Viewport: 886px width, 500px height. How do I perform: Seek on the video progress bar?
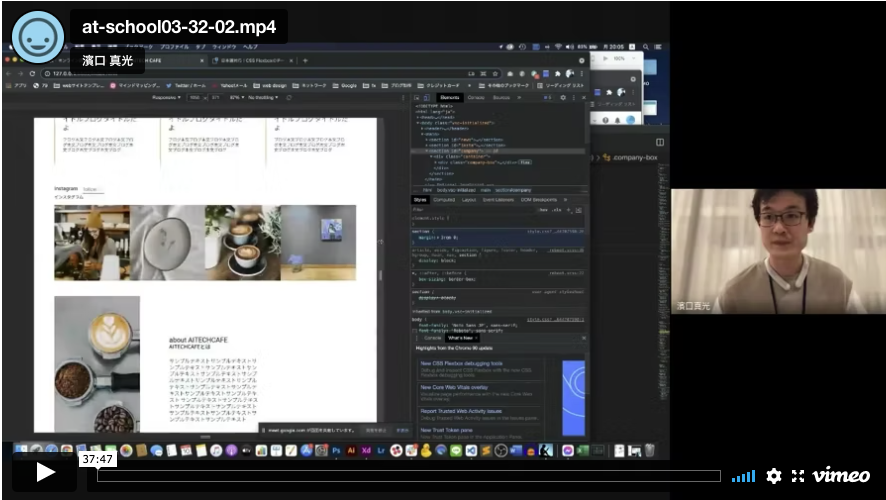[409, 476]
